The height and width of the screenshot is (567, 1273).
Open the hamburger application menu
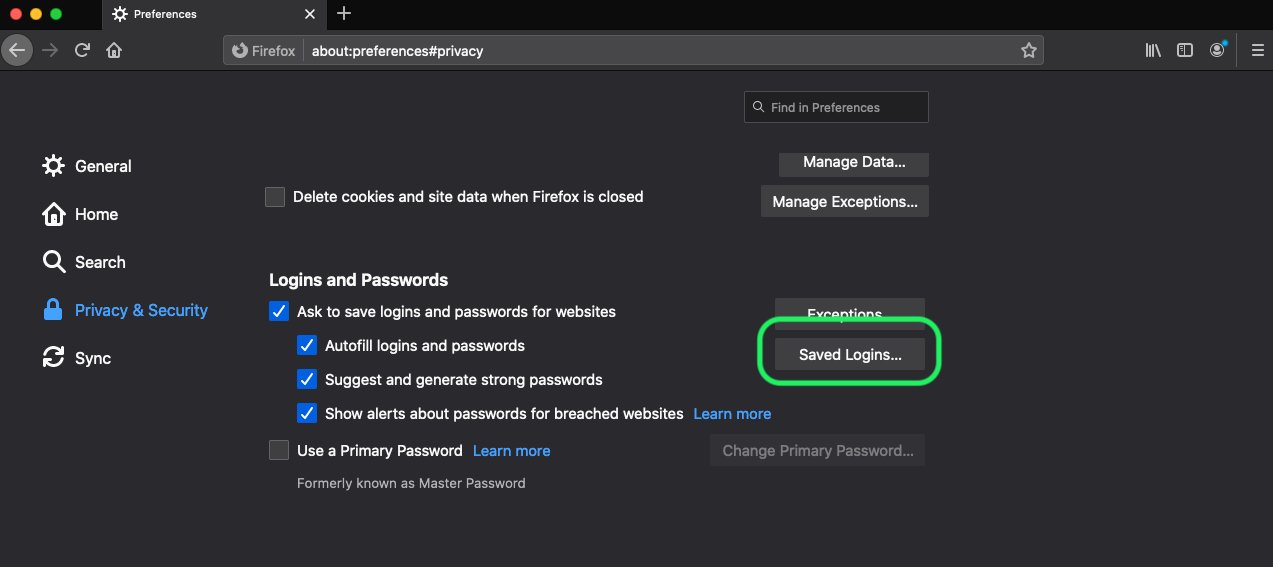1257,50
